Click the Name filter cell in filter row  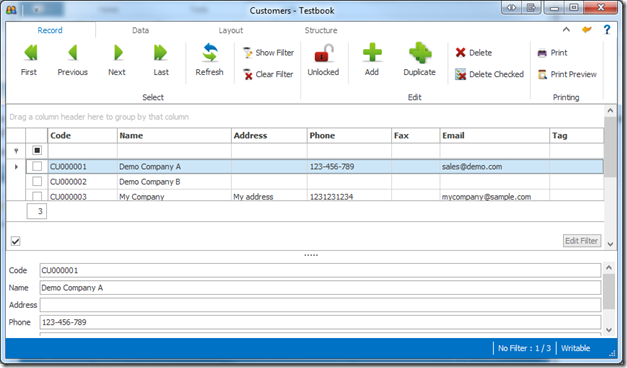pyautogui.click(x=174, y=151)
